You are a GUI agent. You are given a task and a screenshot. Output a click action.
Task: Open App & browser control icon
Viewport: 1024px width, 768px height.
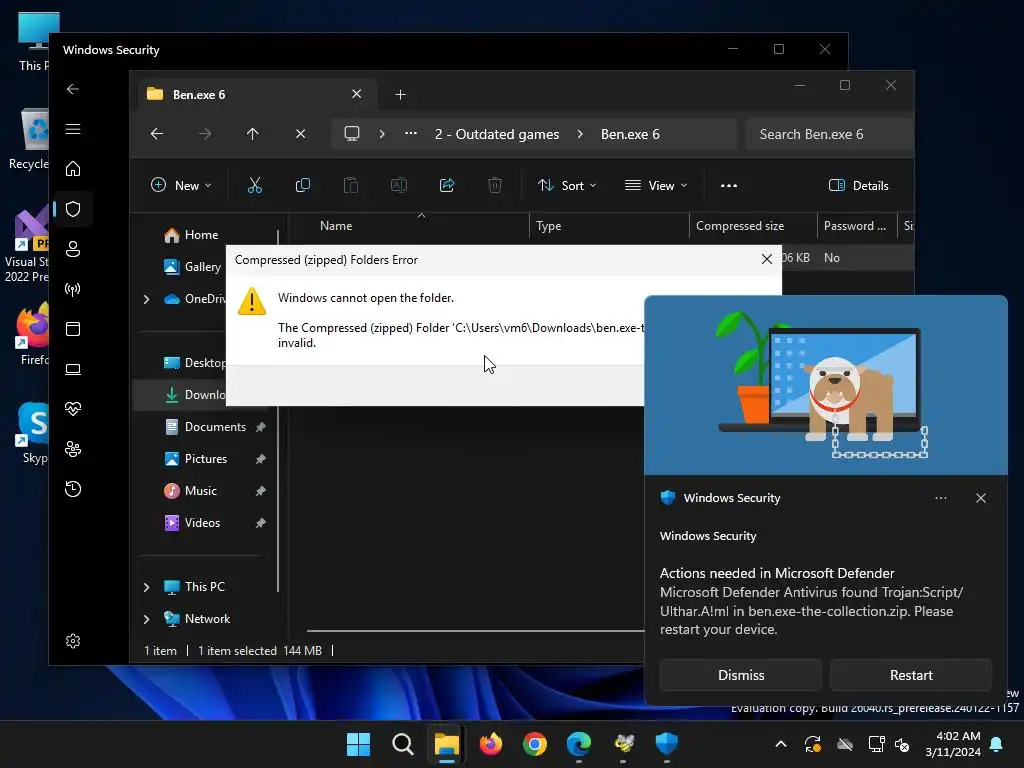click(x=73, y=329)
